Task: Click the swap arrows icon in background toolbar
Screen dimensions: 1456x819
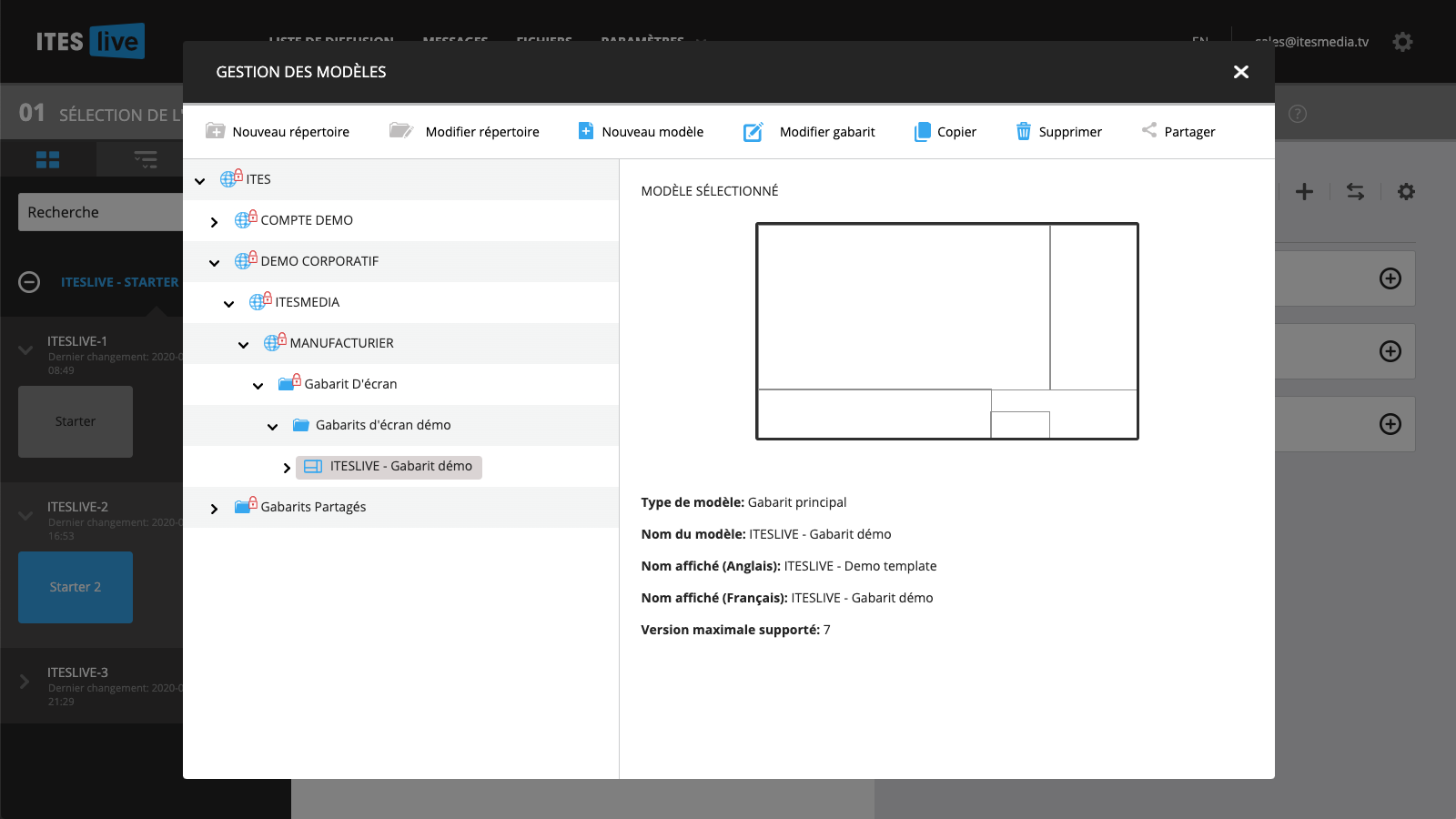Action: click(x=1355, y=191)
